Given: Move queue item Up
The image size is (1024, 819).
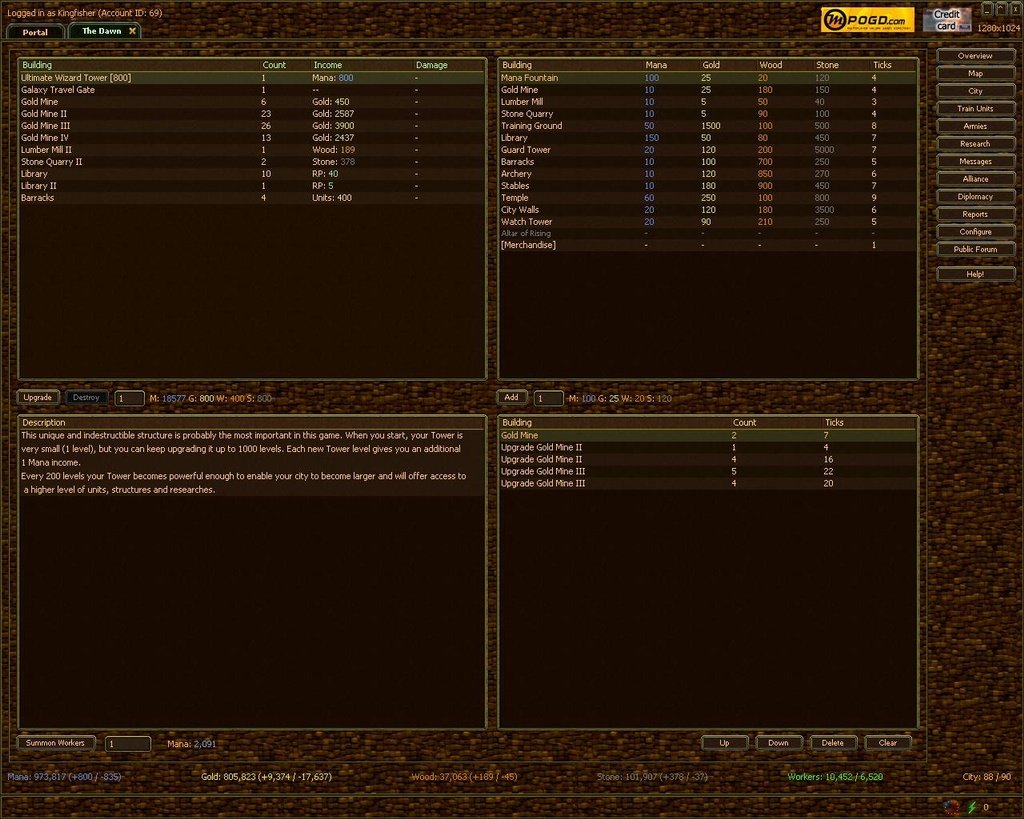Looking at the screenshot, I should [x=724, y=743].
